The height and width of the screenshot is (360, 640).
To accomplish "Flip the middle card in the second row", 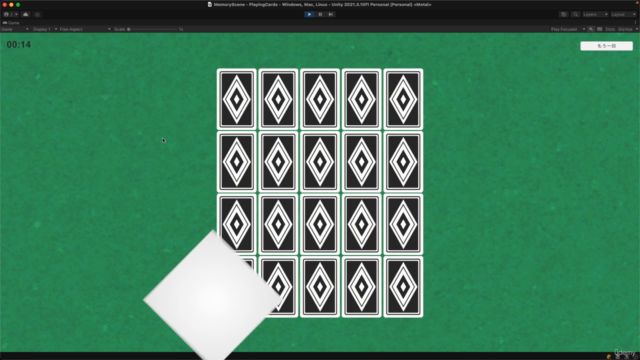I will pyautogui.click(x=320, y=162).
